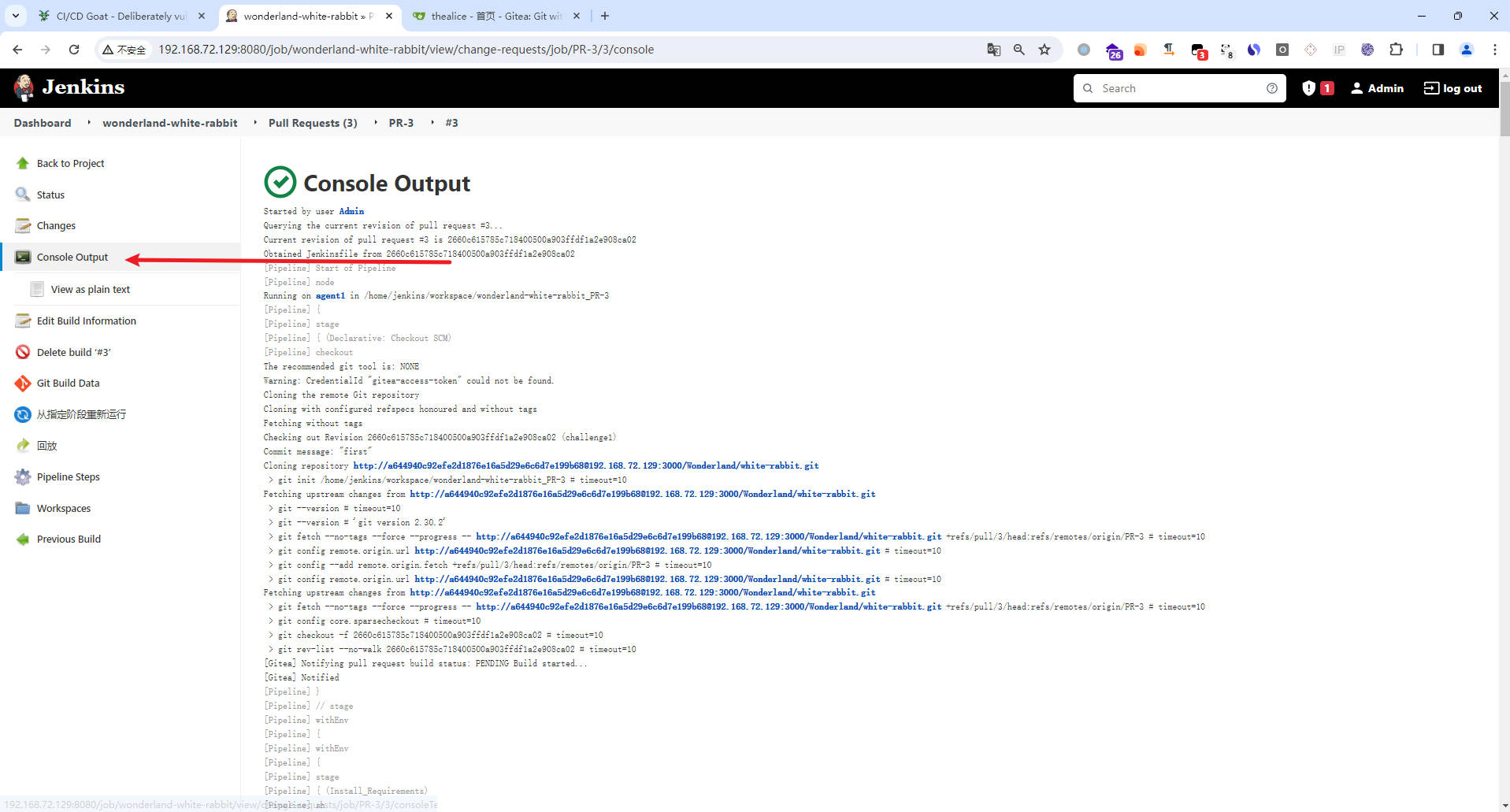Image resolution: width=1510 pixels, height=812 pixels.
Task: Click the View as plain text document icon
Action: click(36, 289)
